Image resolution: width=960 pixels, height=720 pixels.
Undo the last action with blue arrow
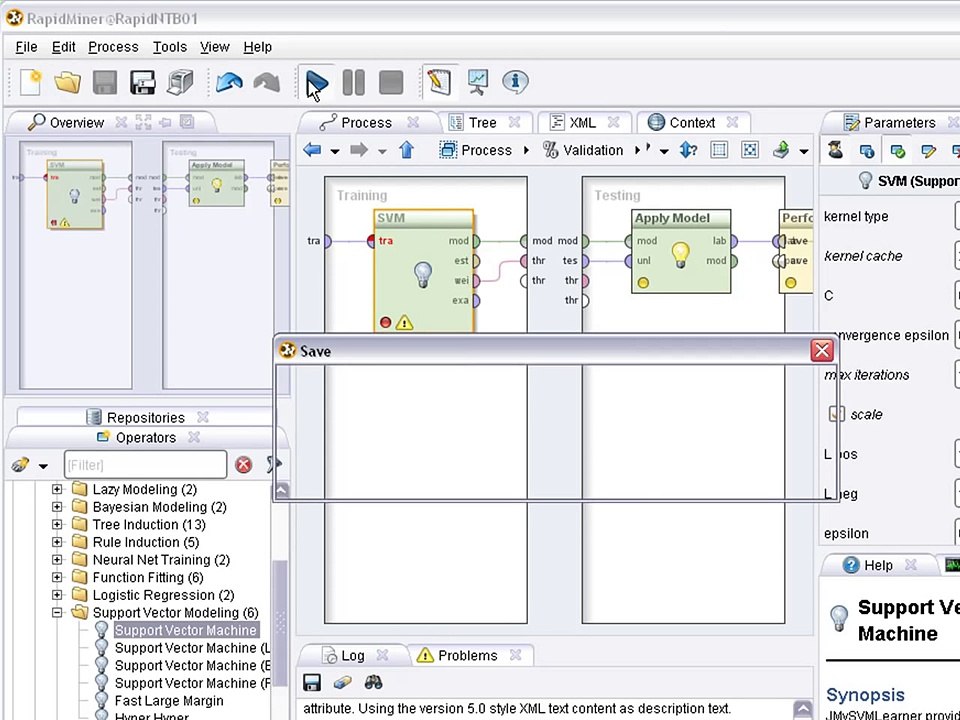pos(229,82)
